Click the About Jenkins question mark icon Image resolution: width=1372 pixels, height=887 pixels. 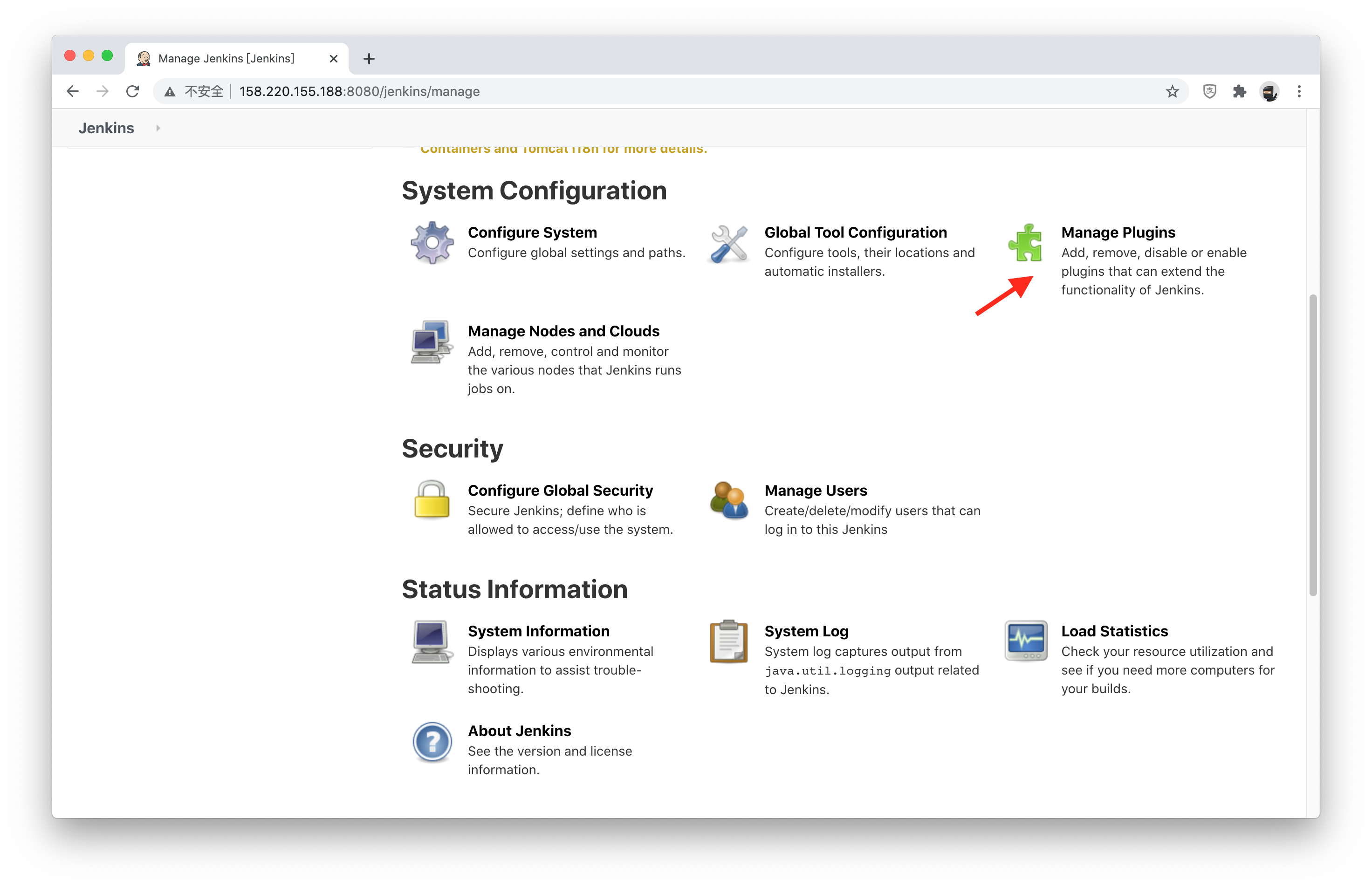point(432,741)
